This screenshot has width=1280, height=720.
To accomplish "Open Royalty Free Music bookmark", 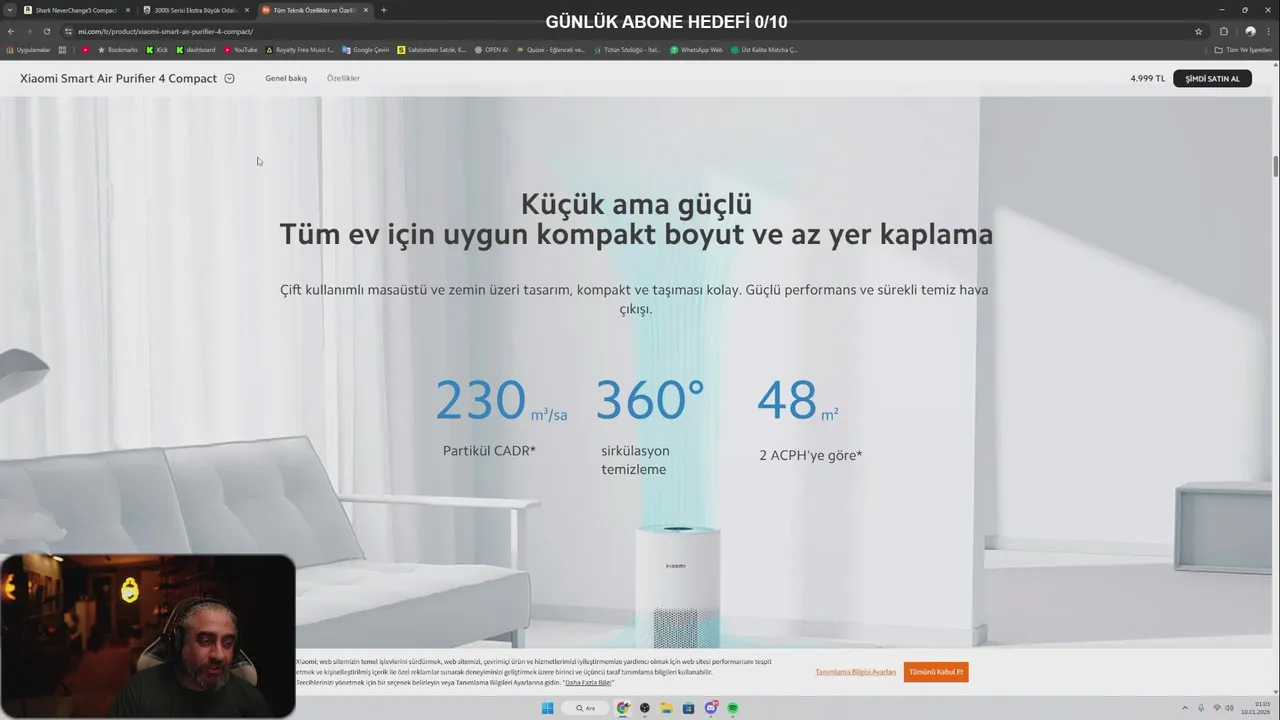I will pyautogui.click(x=300, y=50).
